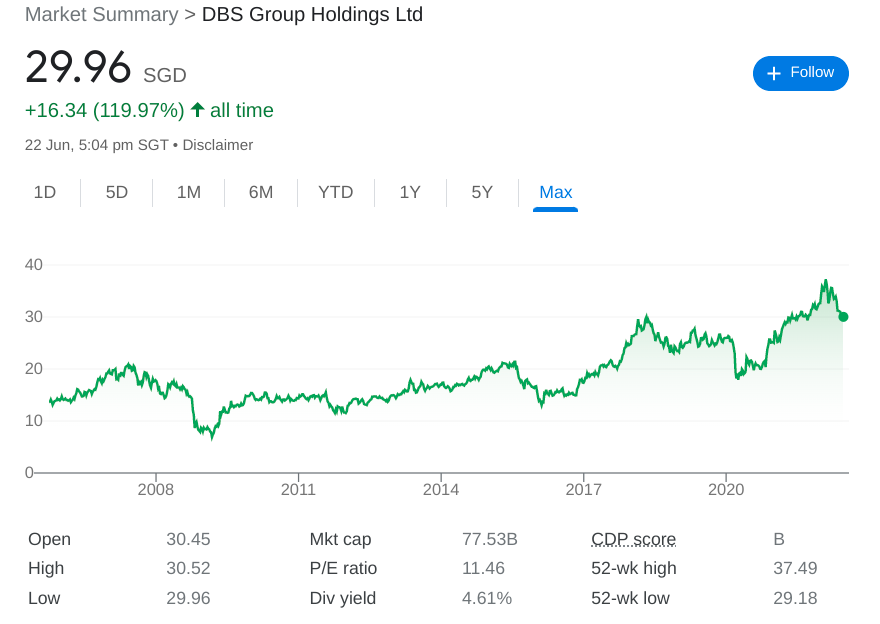Screen dimensions: 880x624
Task: Click the plus icon in Follow button
Action: pos(773,74)
